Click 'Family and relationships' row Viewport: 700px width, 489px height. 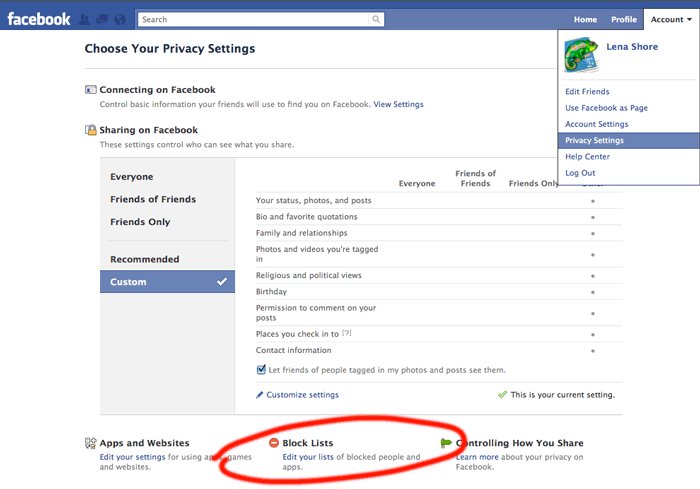click(x=439, y=233)
